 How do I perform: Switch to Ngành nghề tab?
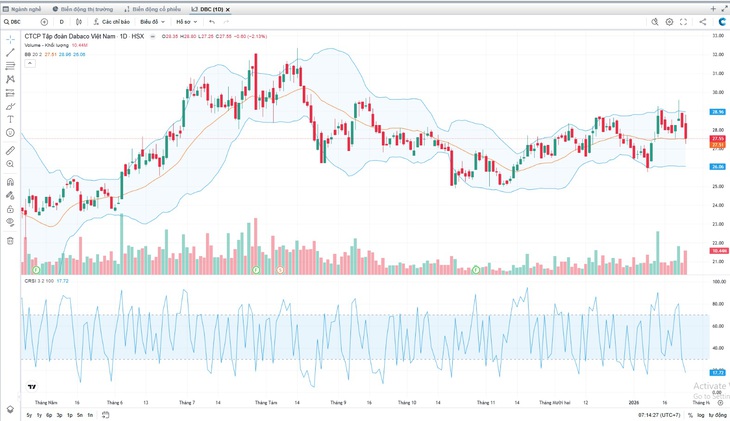point(22,9)
